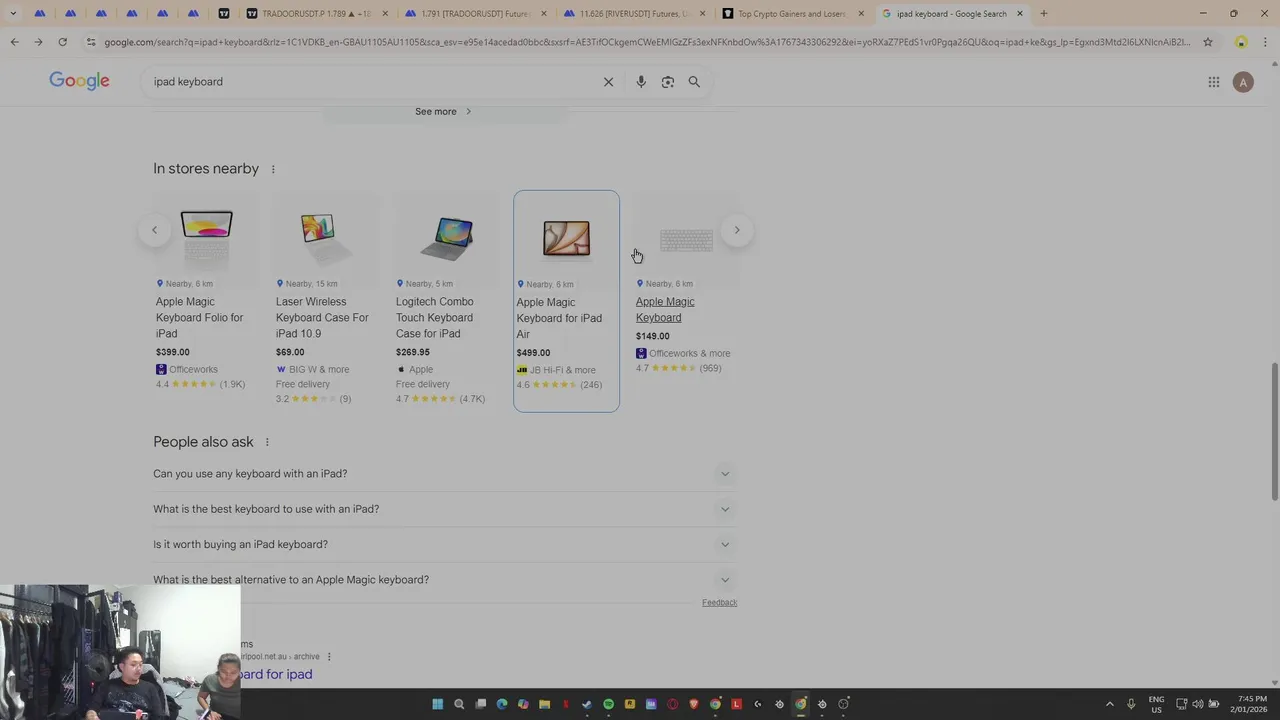Expand "What is the best alternative to an Apple Magic keyboard?"

(x=443, y=580)
